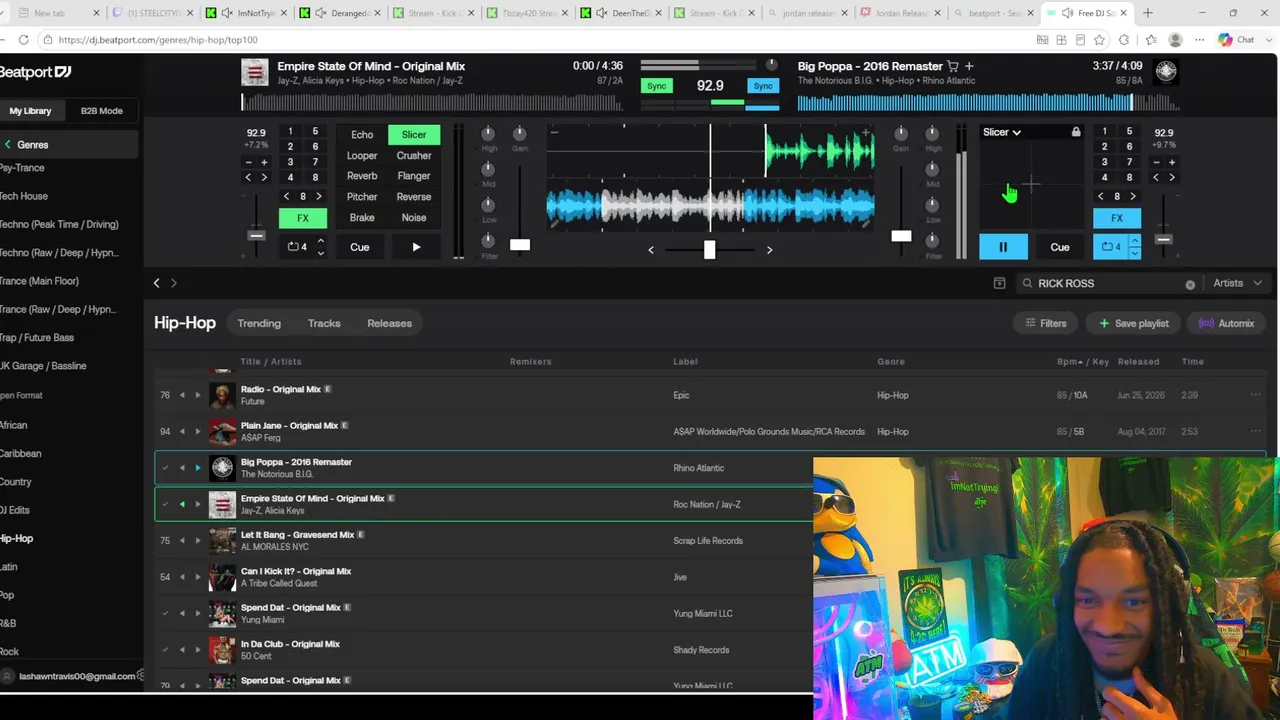Toggle the right deck FX button
1280x720 pixels.
tap(1117, 218)
